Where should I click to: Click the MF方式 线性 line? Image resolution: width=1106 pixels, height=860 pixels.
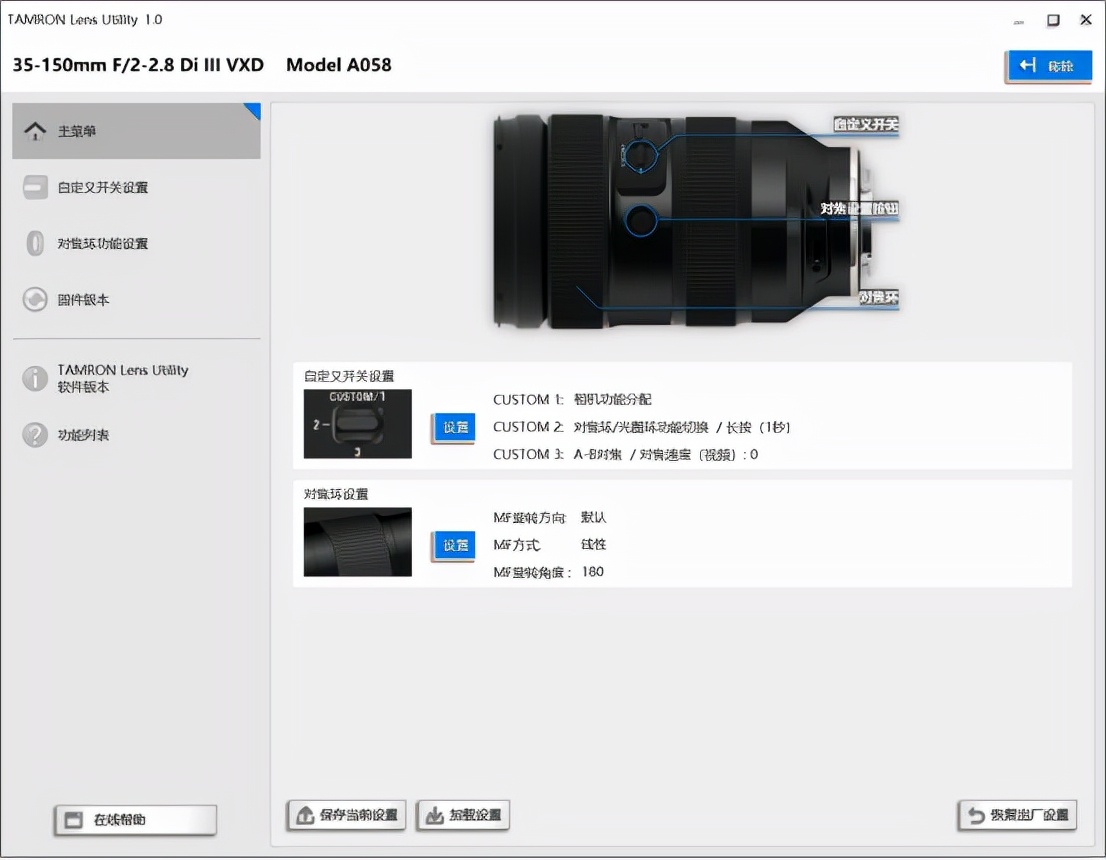(549, 545)
